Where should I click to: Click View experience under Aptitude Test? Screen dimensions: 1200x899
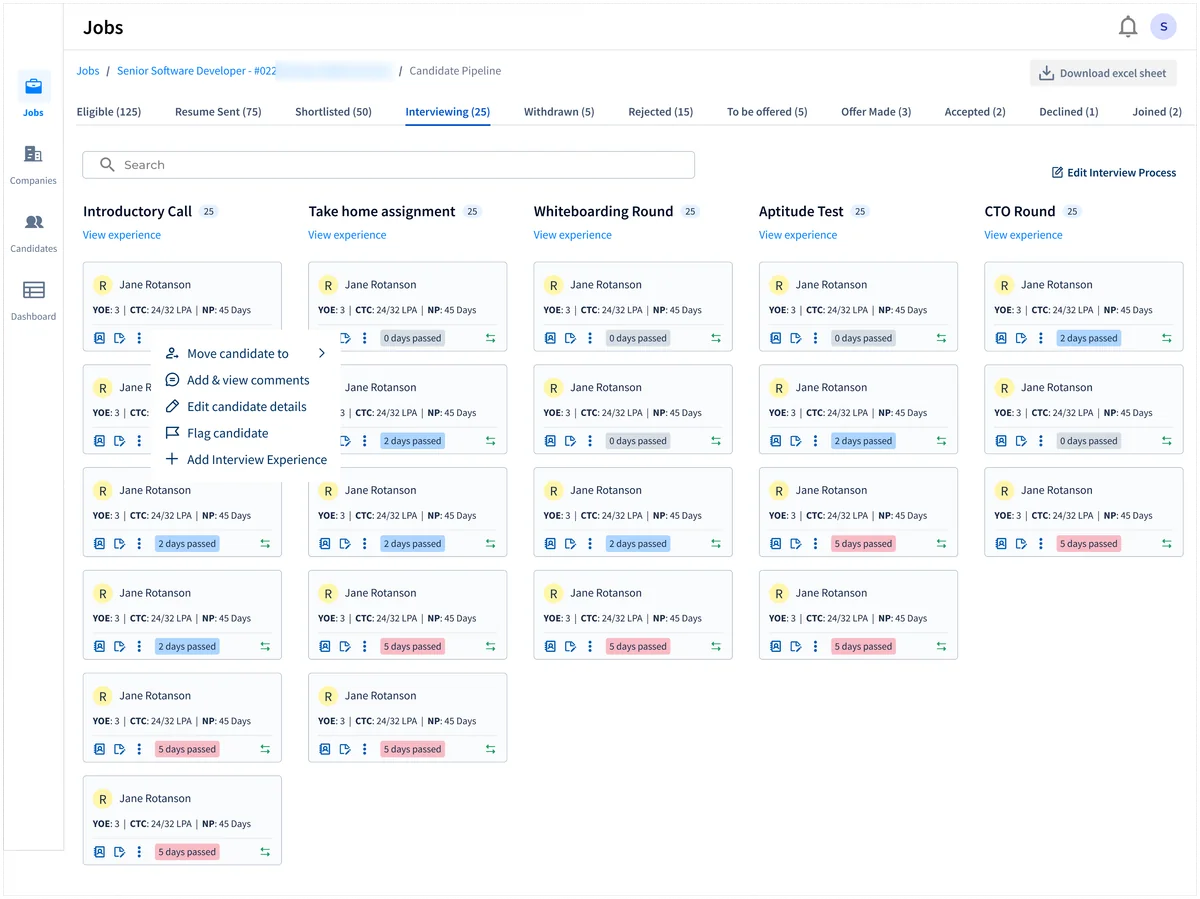coord(798,235)
